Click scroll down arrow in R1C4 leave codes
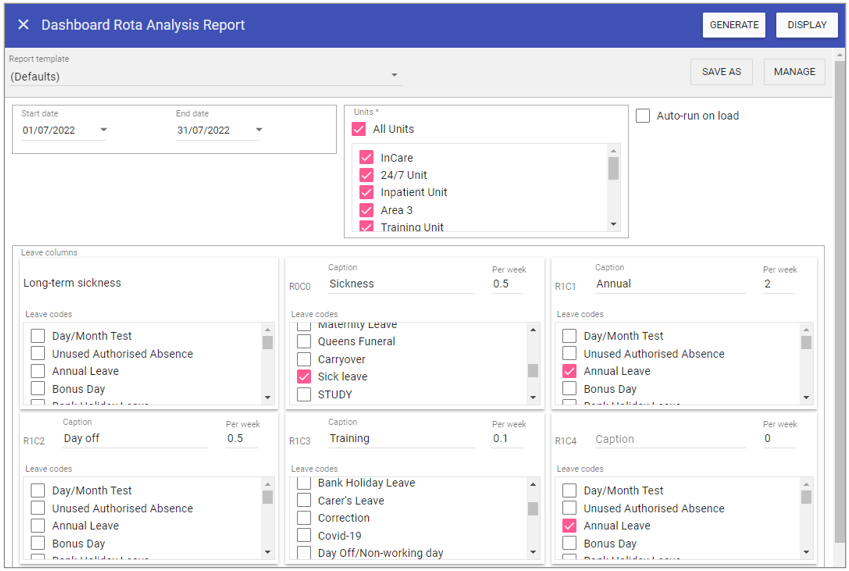Screen dimensions: 849x571 (806, 552)
